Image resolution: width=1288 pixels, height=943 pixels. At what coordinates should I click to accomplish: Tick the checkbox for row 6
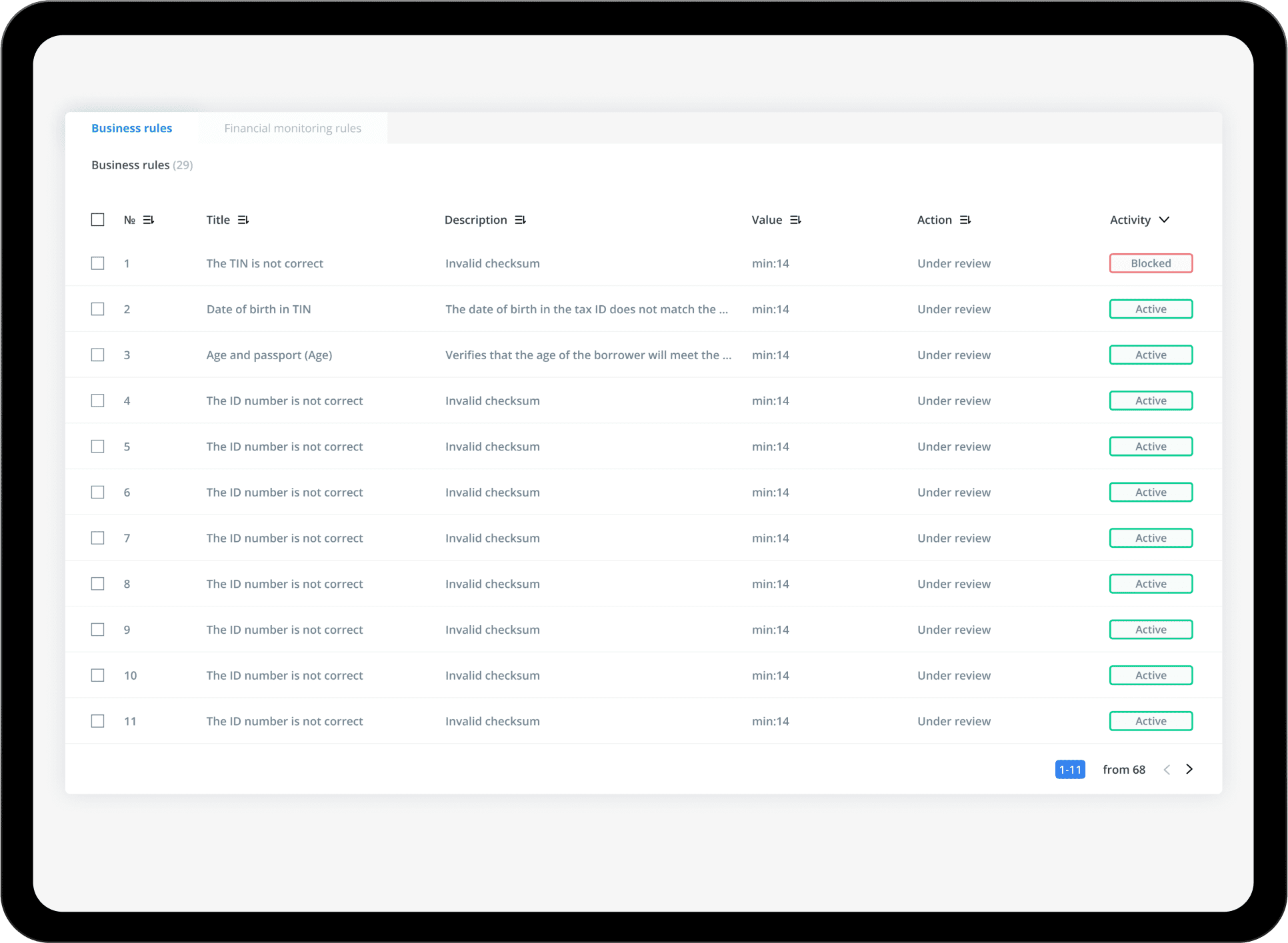(x=97, y=492)
